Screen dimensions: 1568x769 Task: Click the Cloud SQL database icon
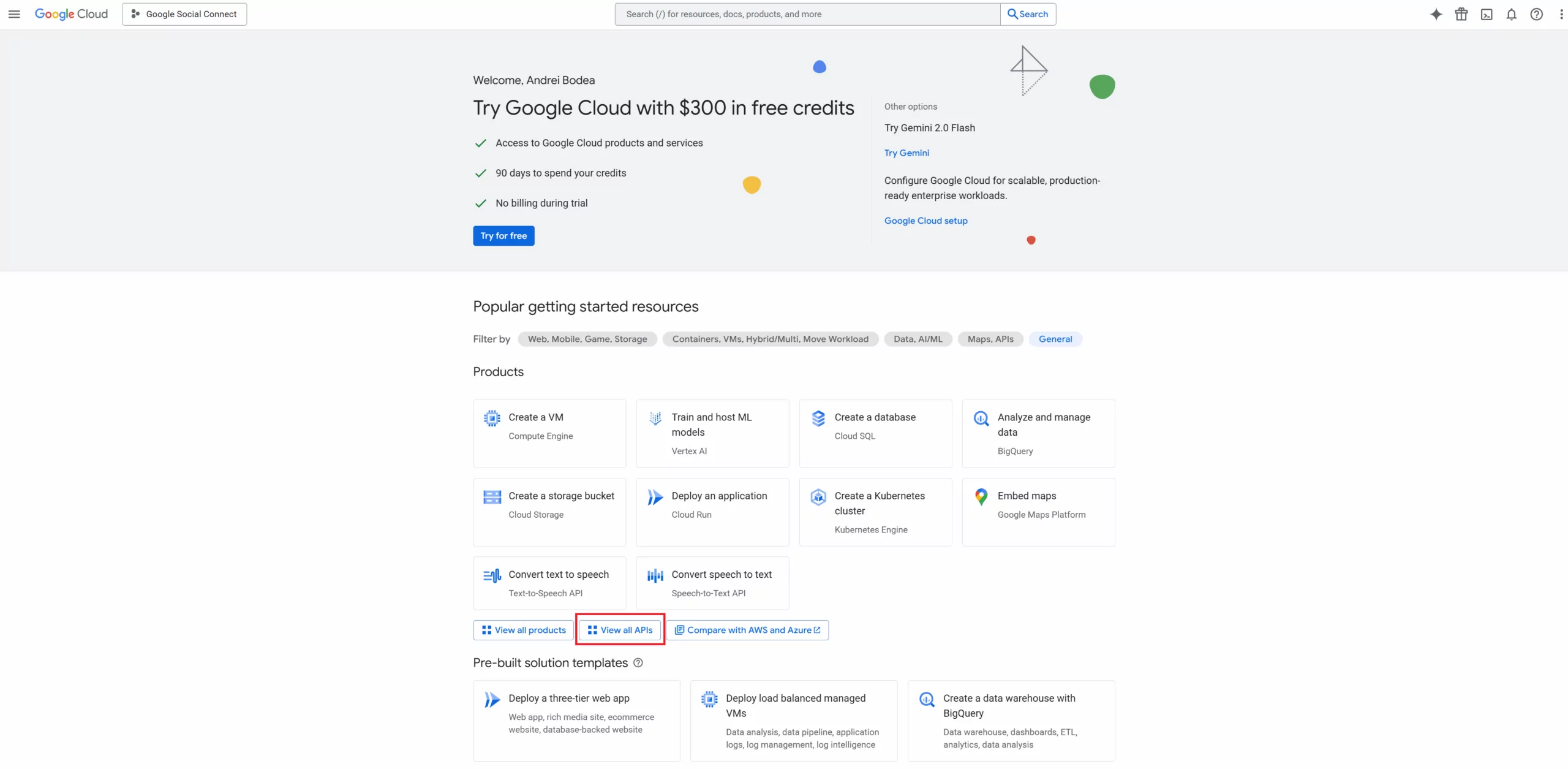(818, 418)
